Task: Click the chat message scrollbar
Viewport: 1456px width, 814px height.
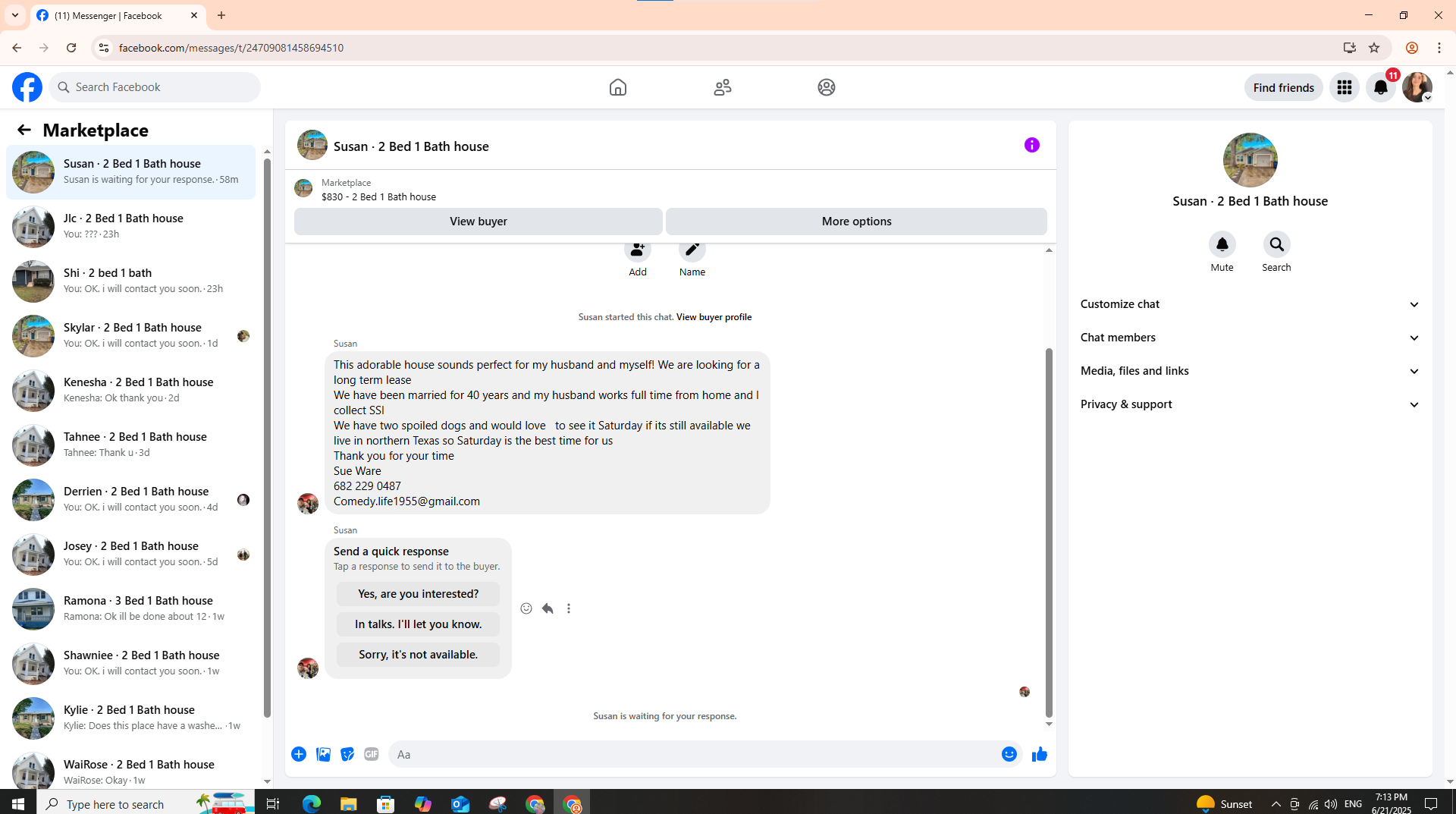Action: 1049,533
